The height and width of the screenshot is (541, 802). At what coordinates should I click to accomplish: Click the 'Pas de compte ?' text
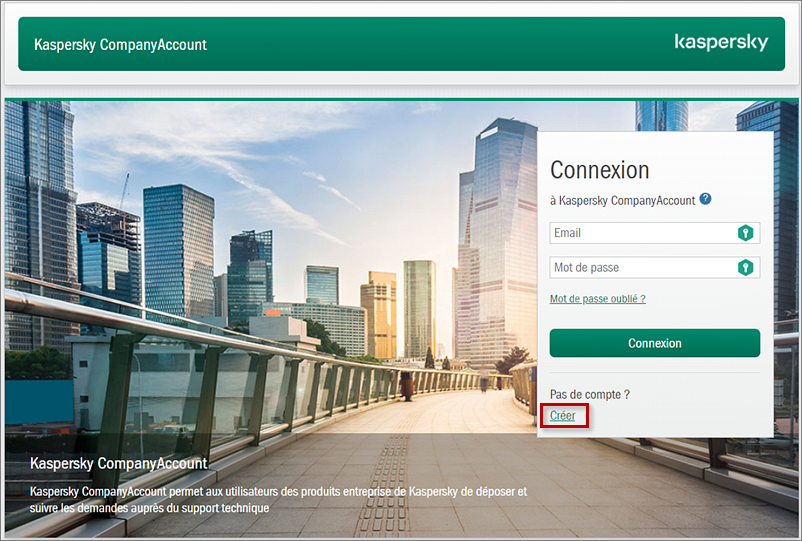[590, 394]
